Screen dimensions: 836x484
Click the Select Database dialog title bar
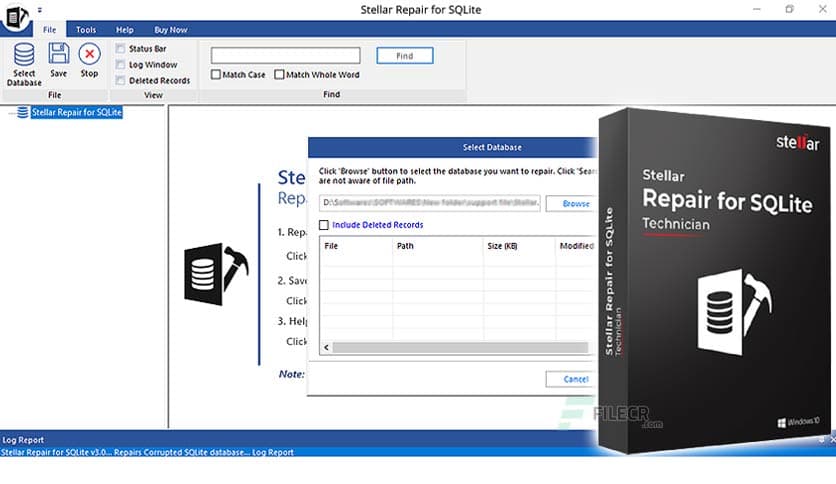coord(453,147)
